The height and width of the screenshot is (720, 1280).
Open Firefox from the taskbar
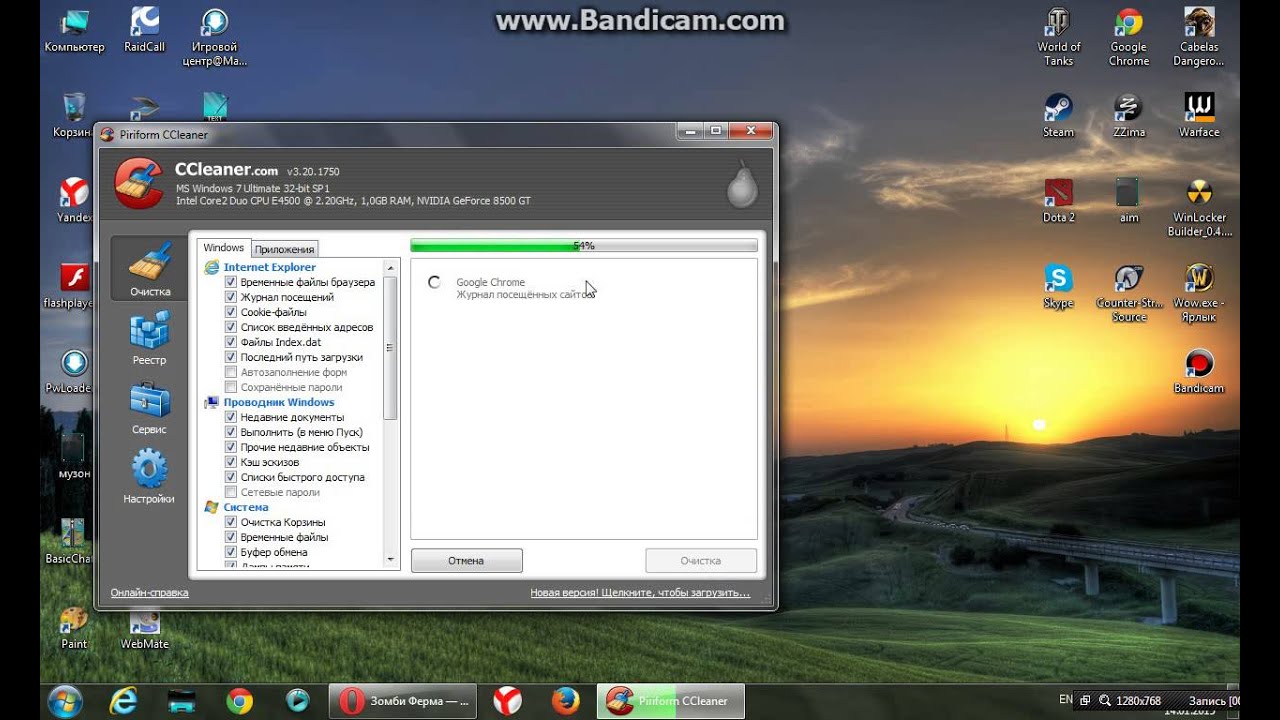(x=566, y=701)
